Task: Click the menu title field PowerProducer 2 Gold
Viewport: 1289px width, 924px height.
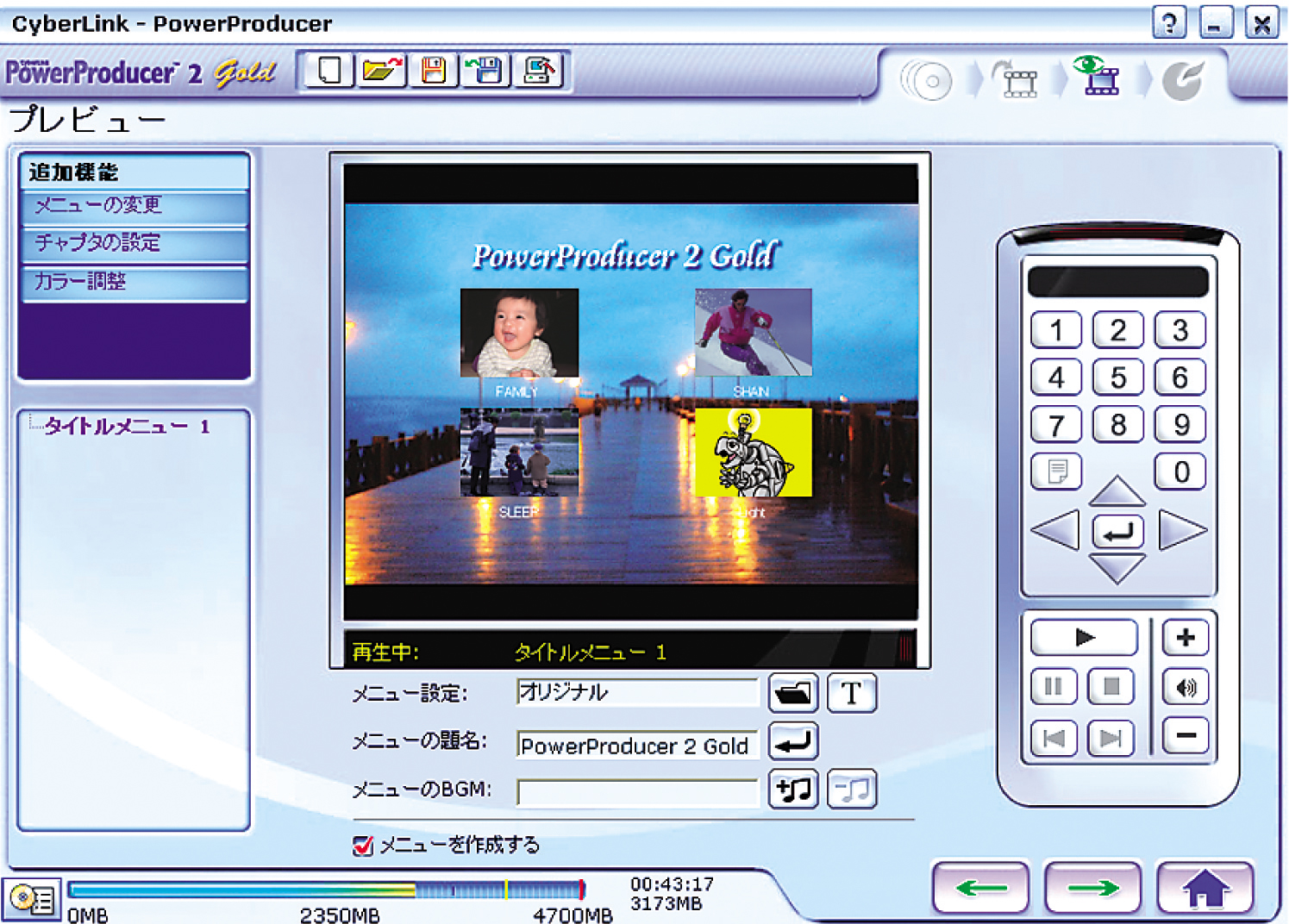Action: pyautogui.click(x=637, y=745)
